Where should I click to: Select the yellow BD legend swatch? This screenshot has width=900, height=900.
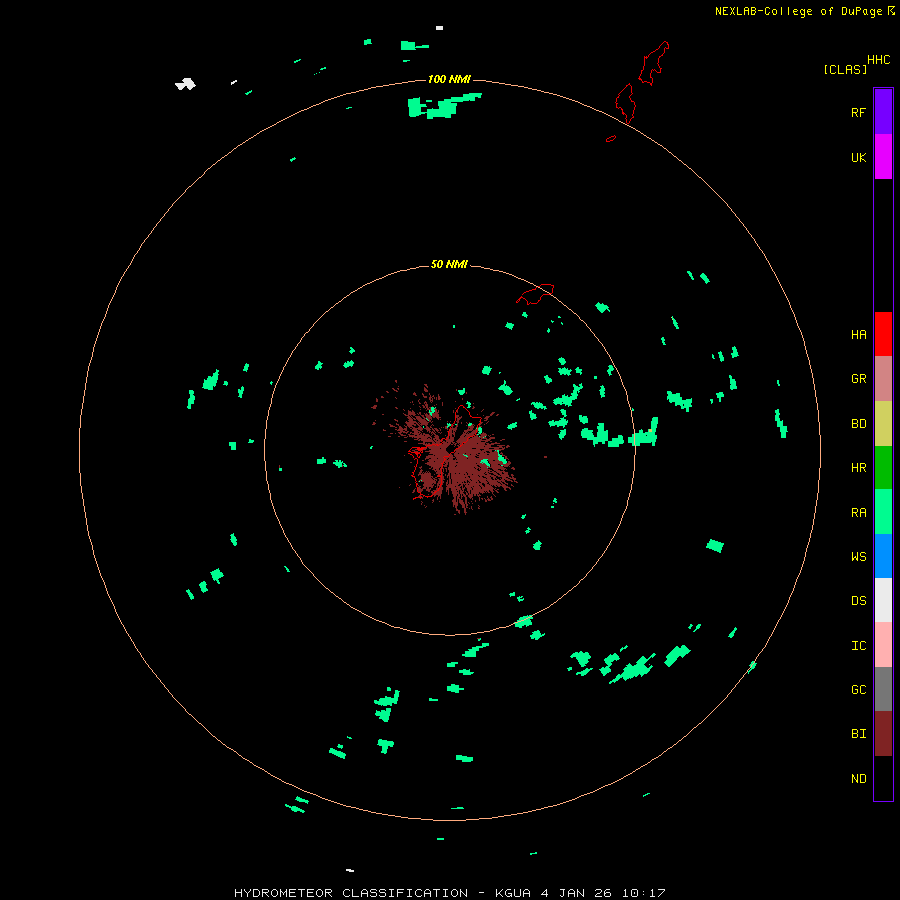[883, 423]
